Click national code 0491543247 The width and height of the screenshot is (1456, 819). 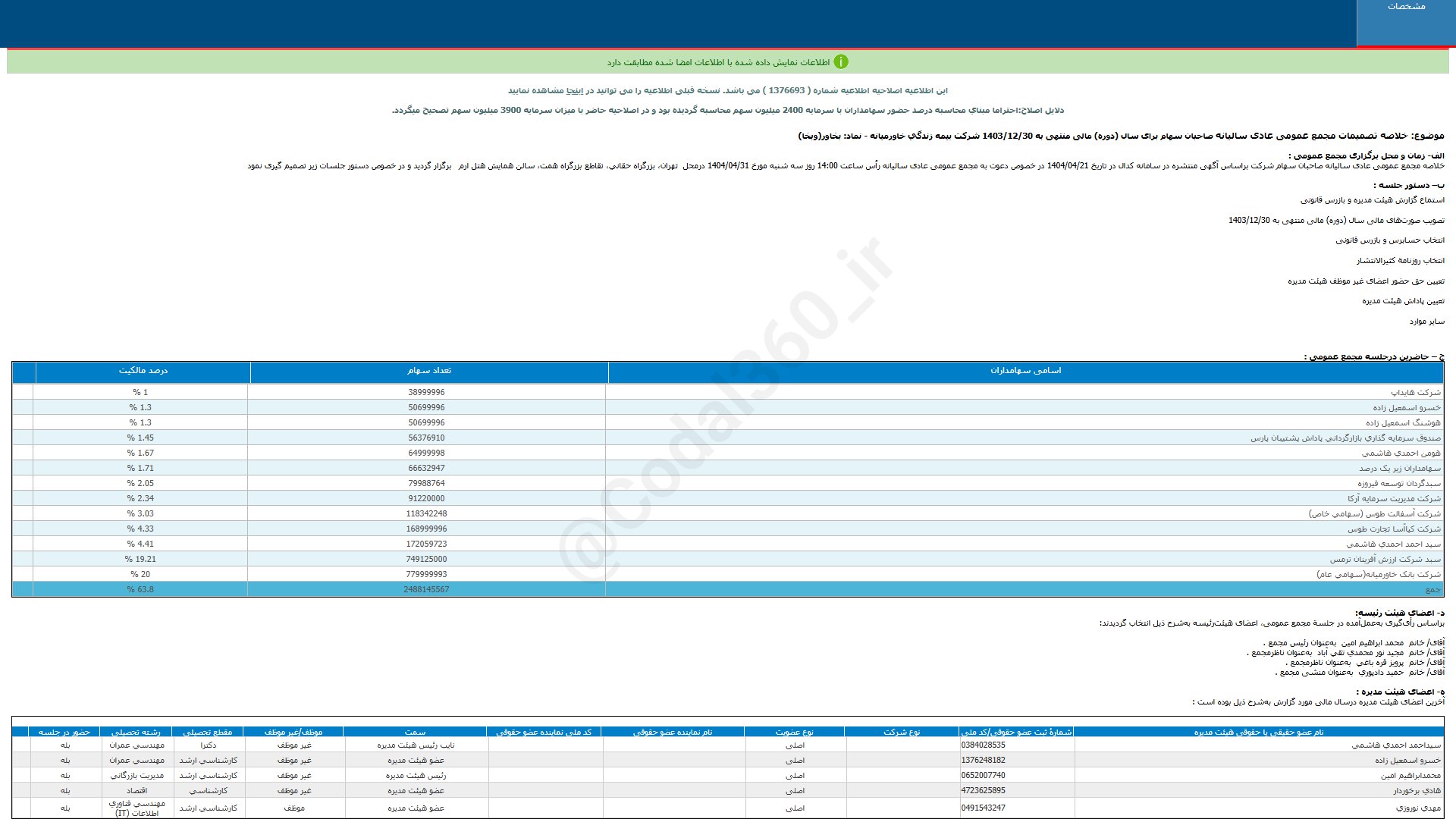pos(983,808)
